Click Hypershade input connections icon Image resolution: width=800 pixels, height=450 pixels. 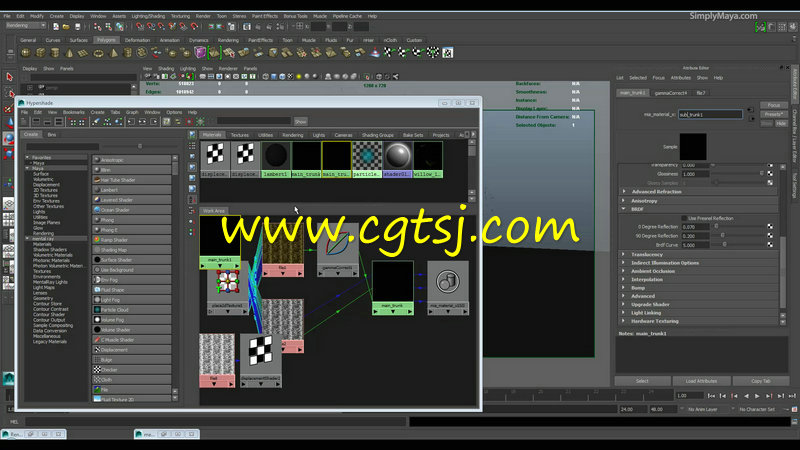131,121
